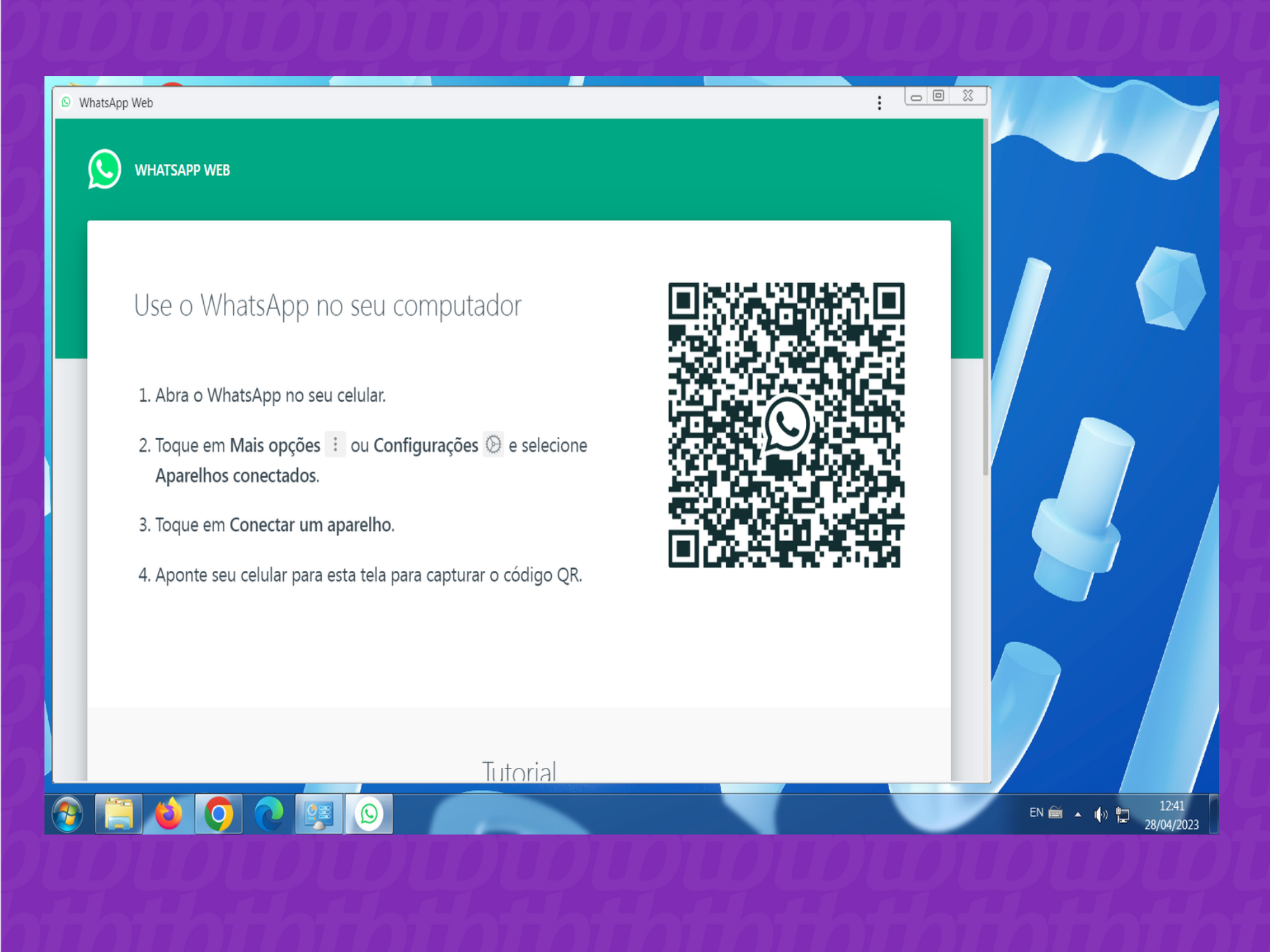Minimize the WhatsApp Web window
Image resolution: width=1270 pixels, height=952 pixels.
click(x=916, y=97)
